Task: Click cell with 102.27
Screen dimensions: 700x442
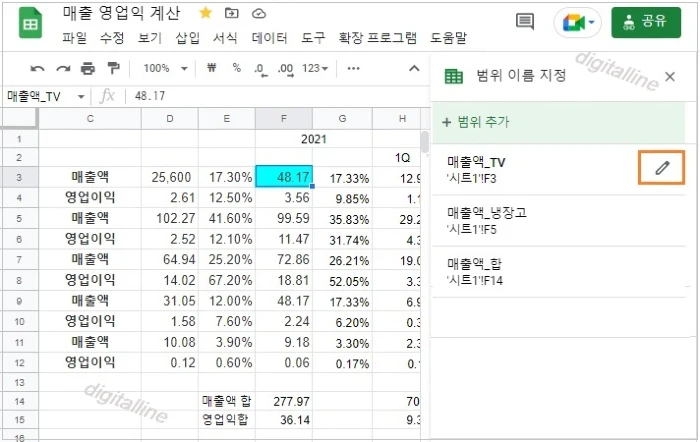Action: (x=170, y=218)
